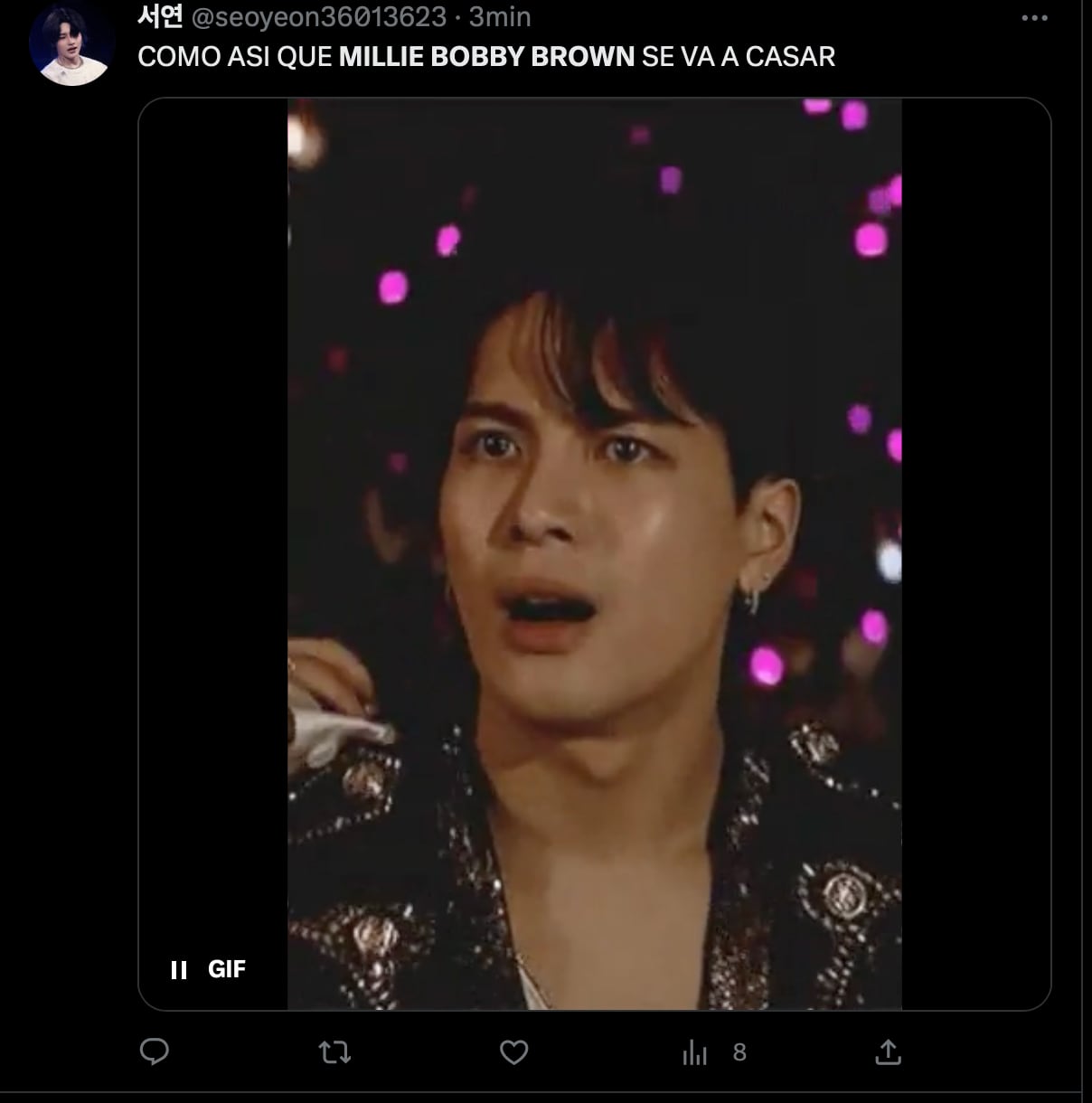1092x1103 pixels.
Task: Open the profile via display name 서연
Action: click(x=160, y=16)
